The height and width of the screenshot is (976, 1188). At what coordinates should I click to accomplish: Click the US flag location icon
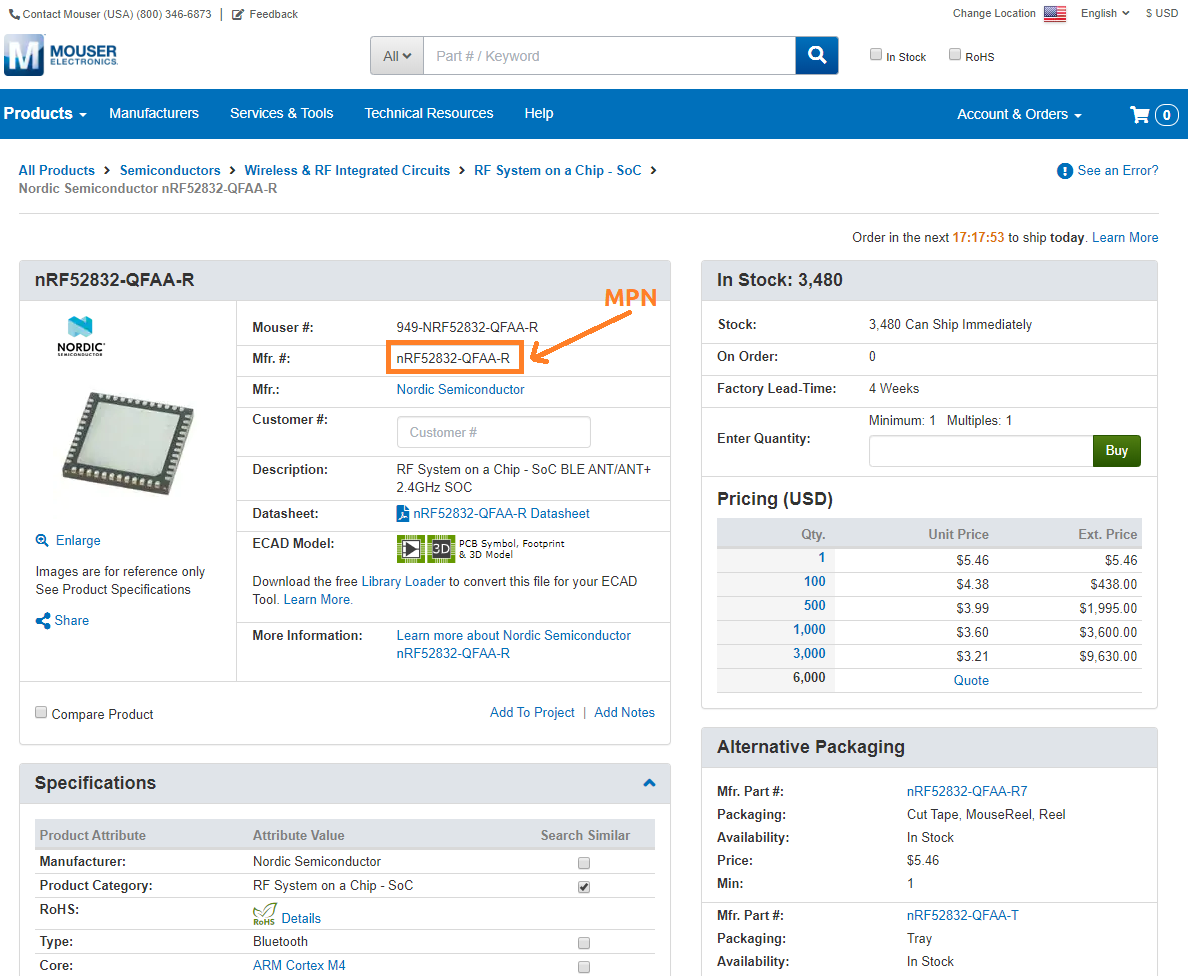pyautogui.click(x=1055, y=14)
